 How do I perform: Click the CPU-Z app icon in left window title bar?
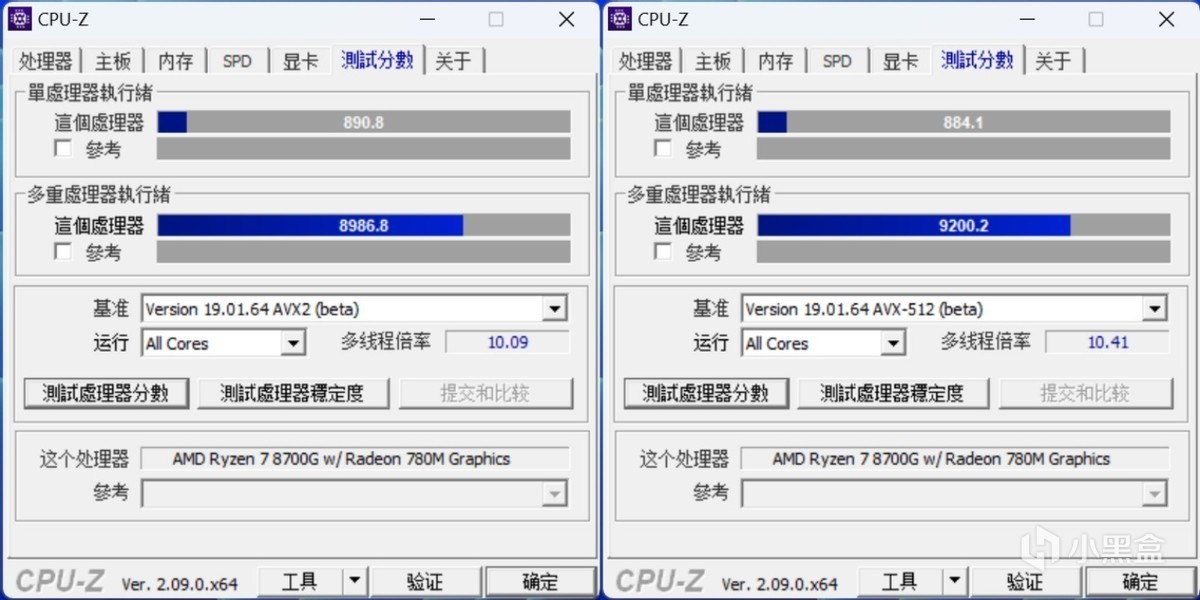coord(21,19)
